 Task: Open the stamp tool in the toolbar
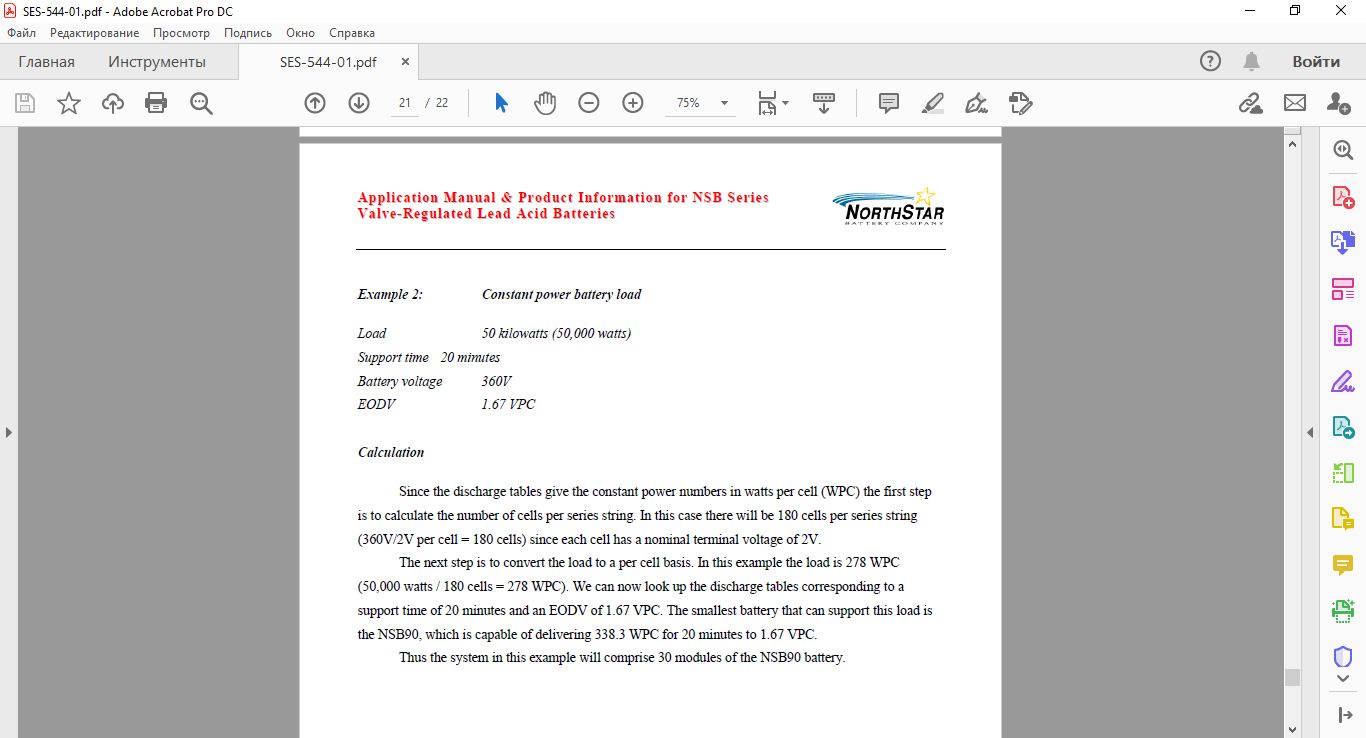point(1021,103)
